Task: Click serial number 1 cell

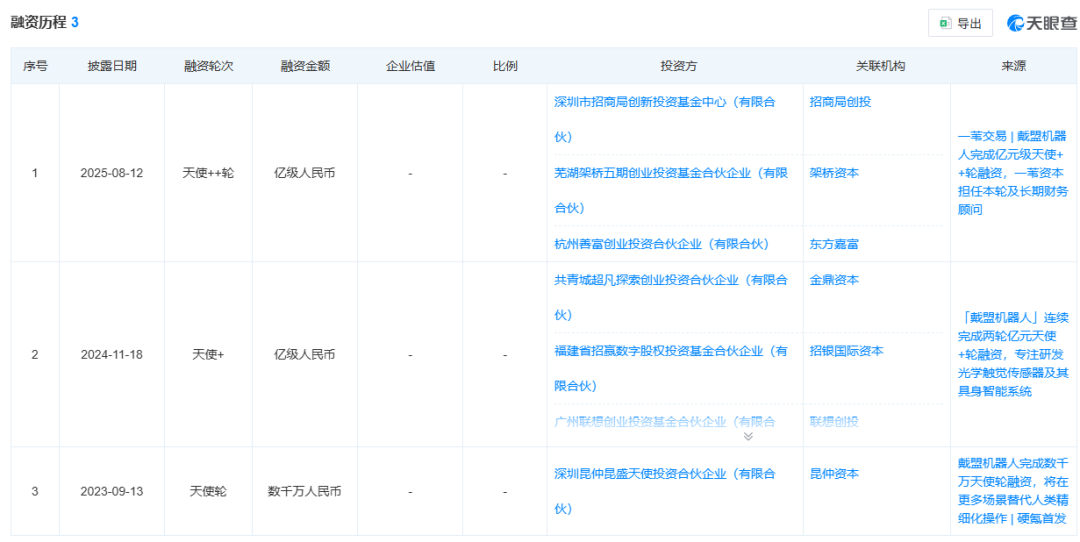Action: click(x=35, y=173)
